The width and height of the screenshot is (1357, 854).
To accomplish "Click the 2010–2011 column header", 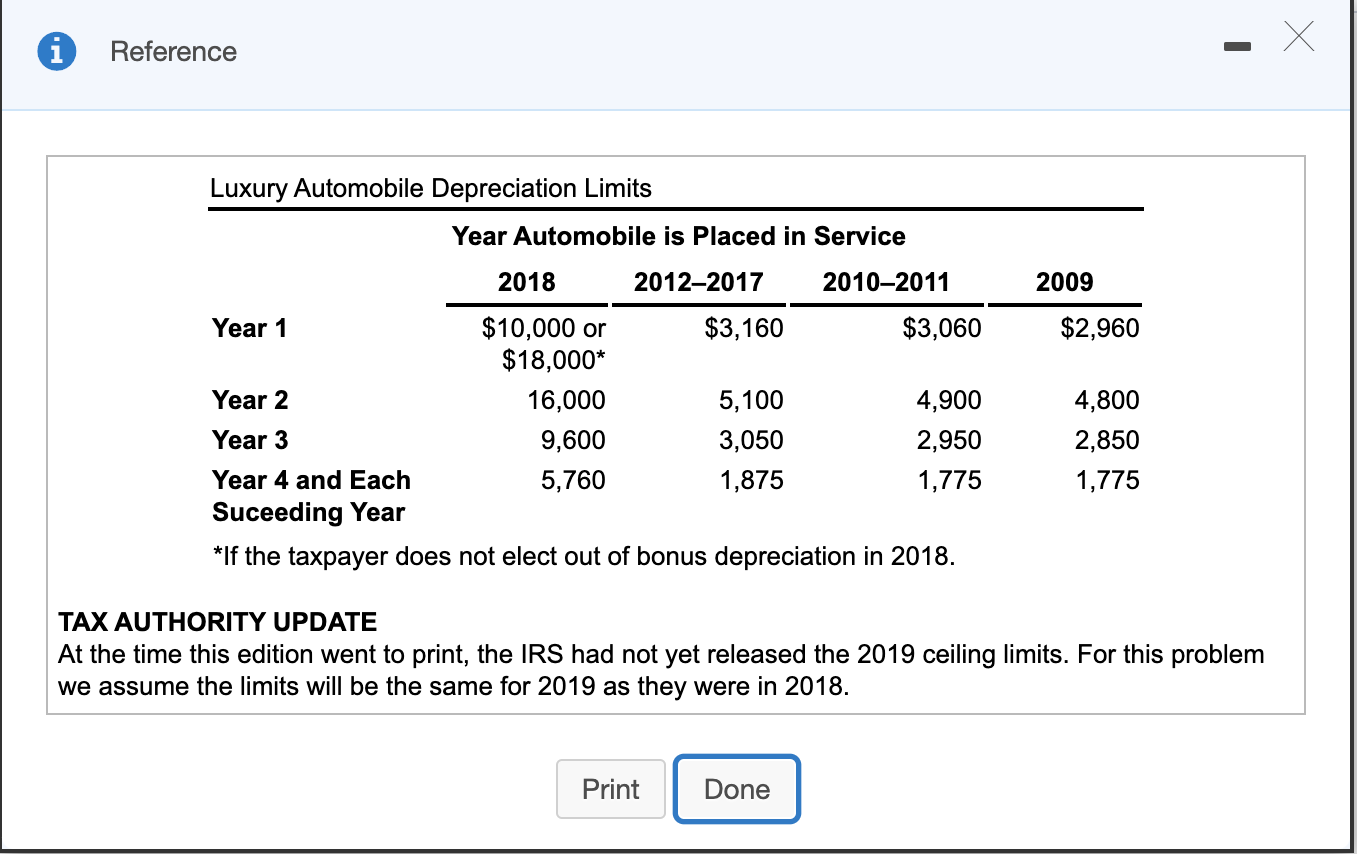I will click(x=886, y=282).
